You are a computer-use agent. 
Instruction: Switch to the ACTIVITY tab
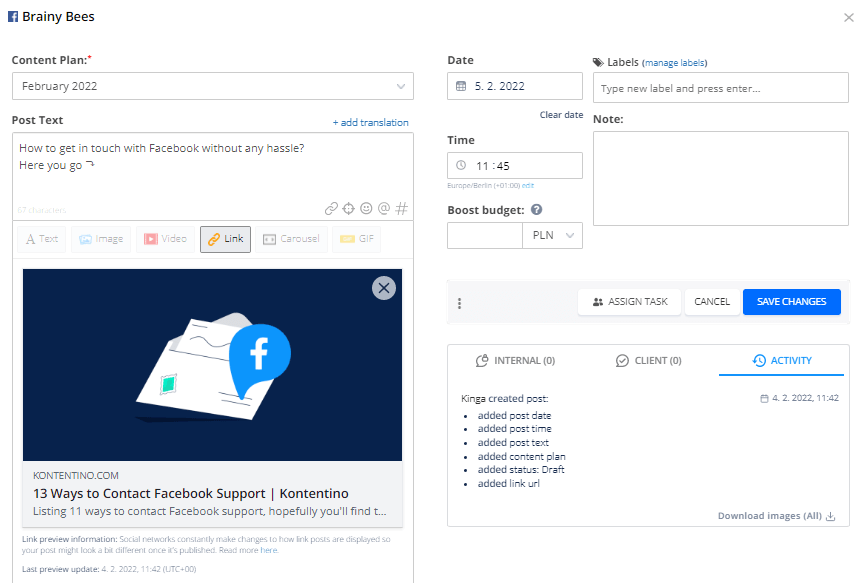tap(782, 361)
